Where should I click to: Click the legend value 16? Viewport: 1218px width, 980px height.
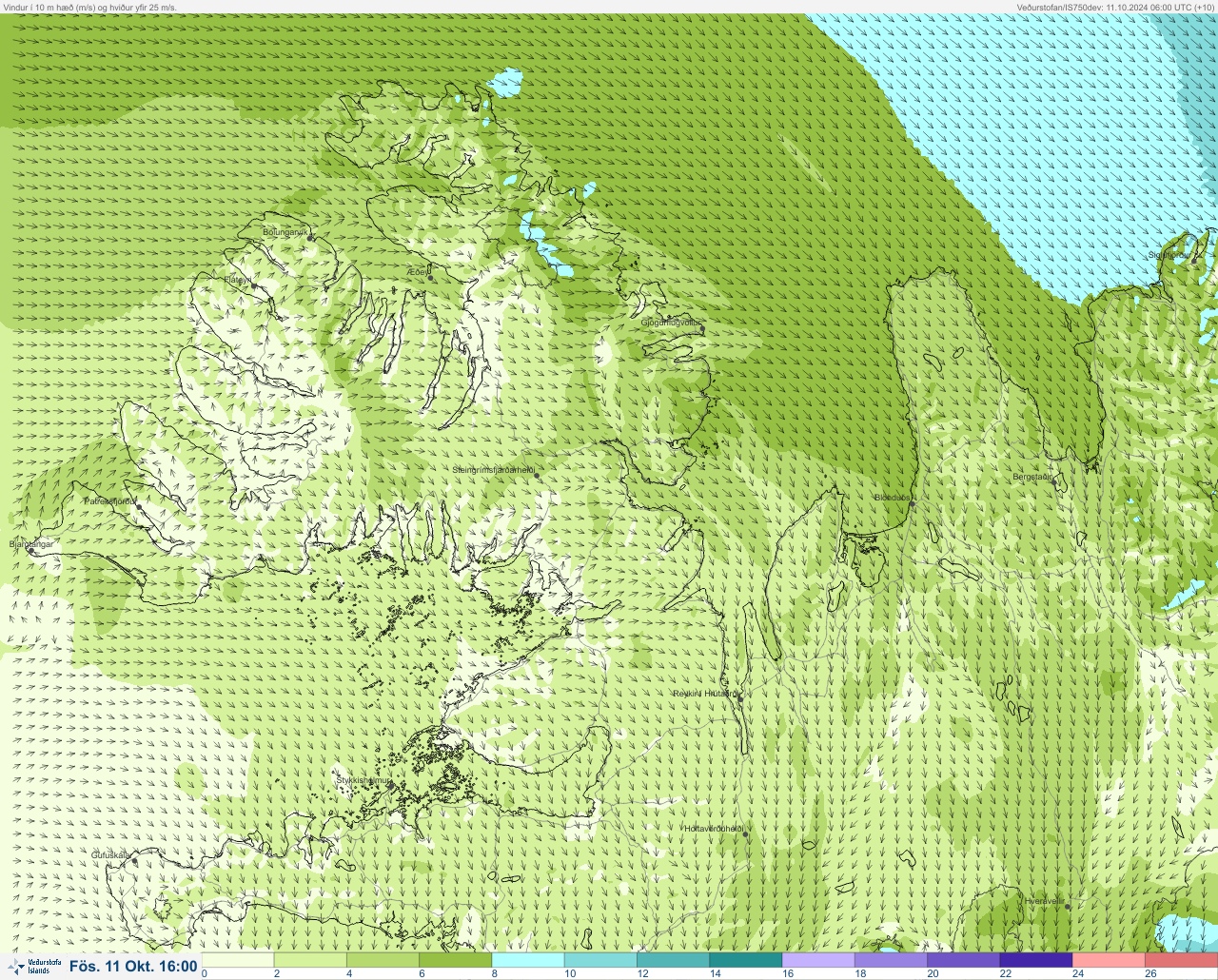coord(787,973)
